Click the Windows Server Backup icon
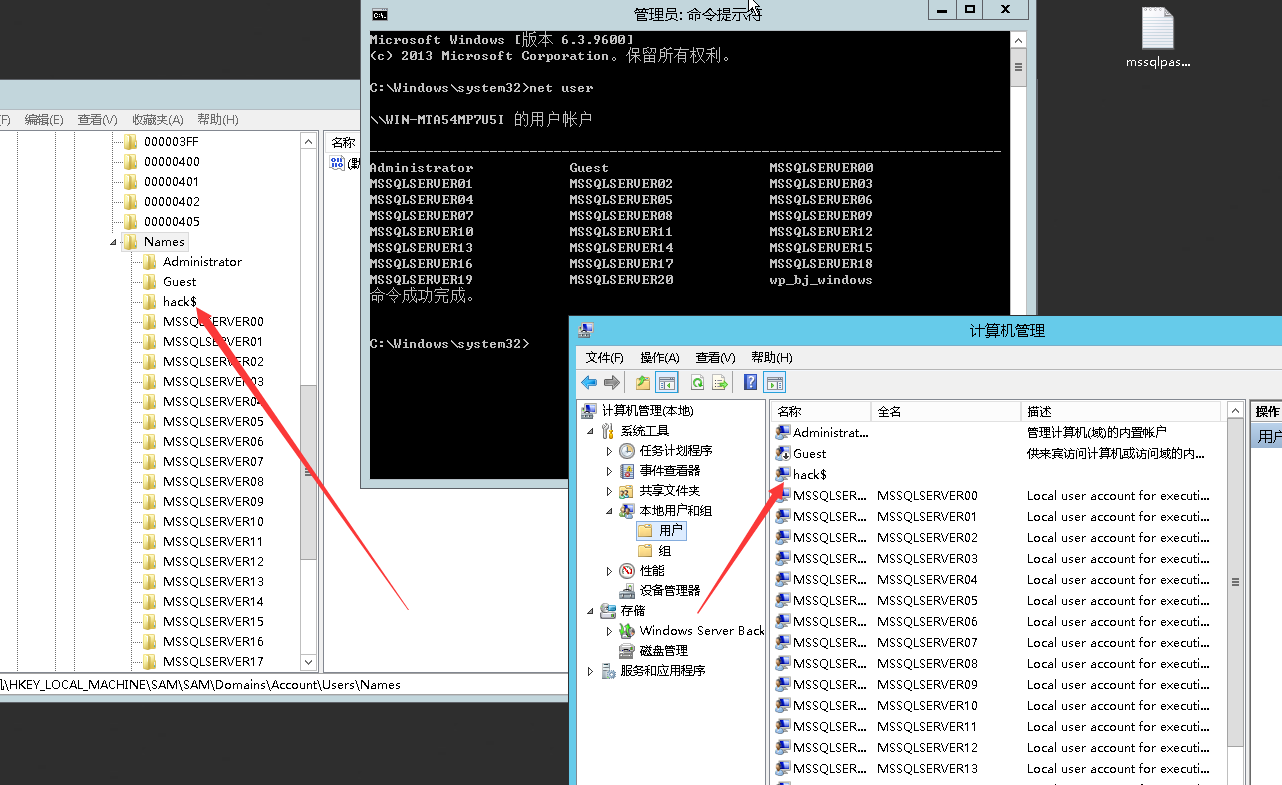This screenshot has height=785, width=1282. pyautogui.click(x=627, y=631)
